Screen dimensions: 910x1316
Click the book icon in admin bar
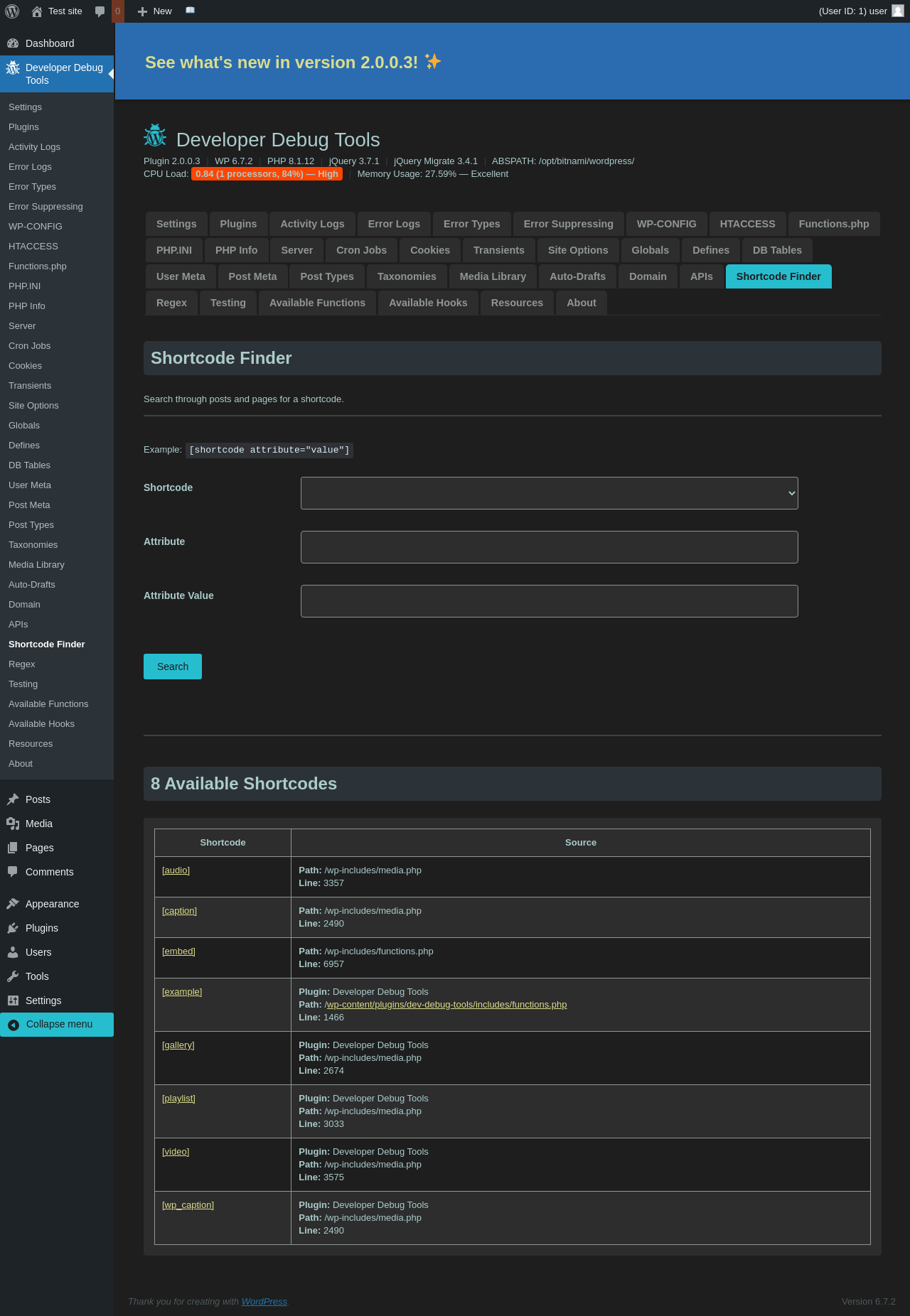point(190,11)
